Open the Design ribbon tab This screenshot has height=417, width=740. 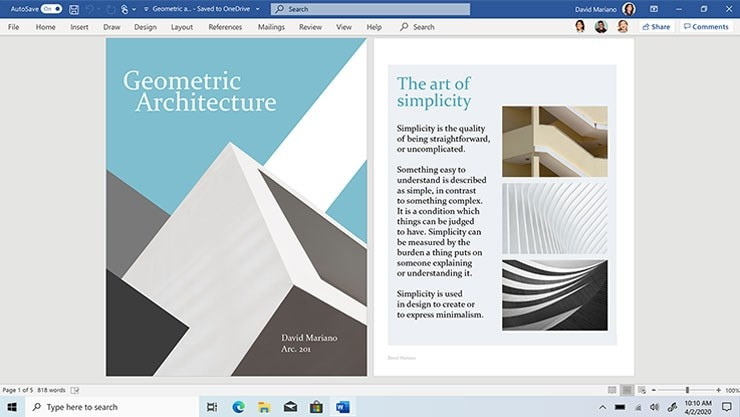click(x=145, y=27)
